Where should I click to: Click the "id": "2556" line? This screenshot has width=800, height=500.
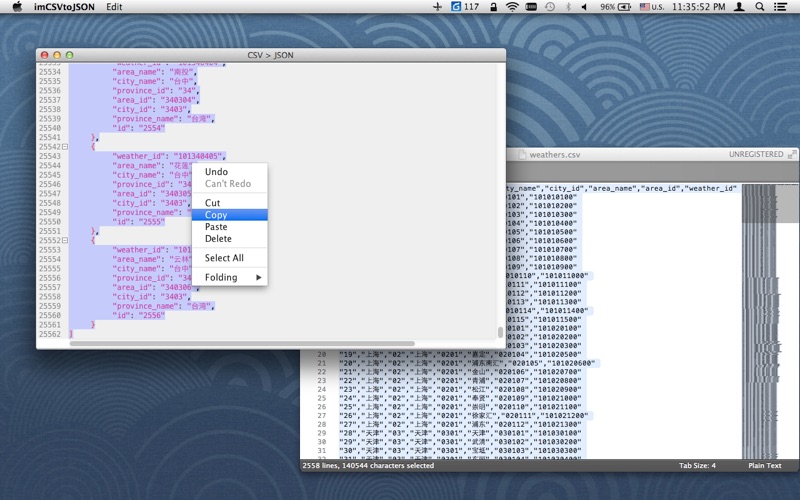click(139, 315)
